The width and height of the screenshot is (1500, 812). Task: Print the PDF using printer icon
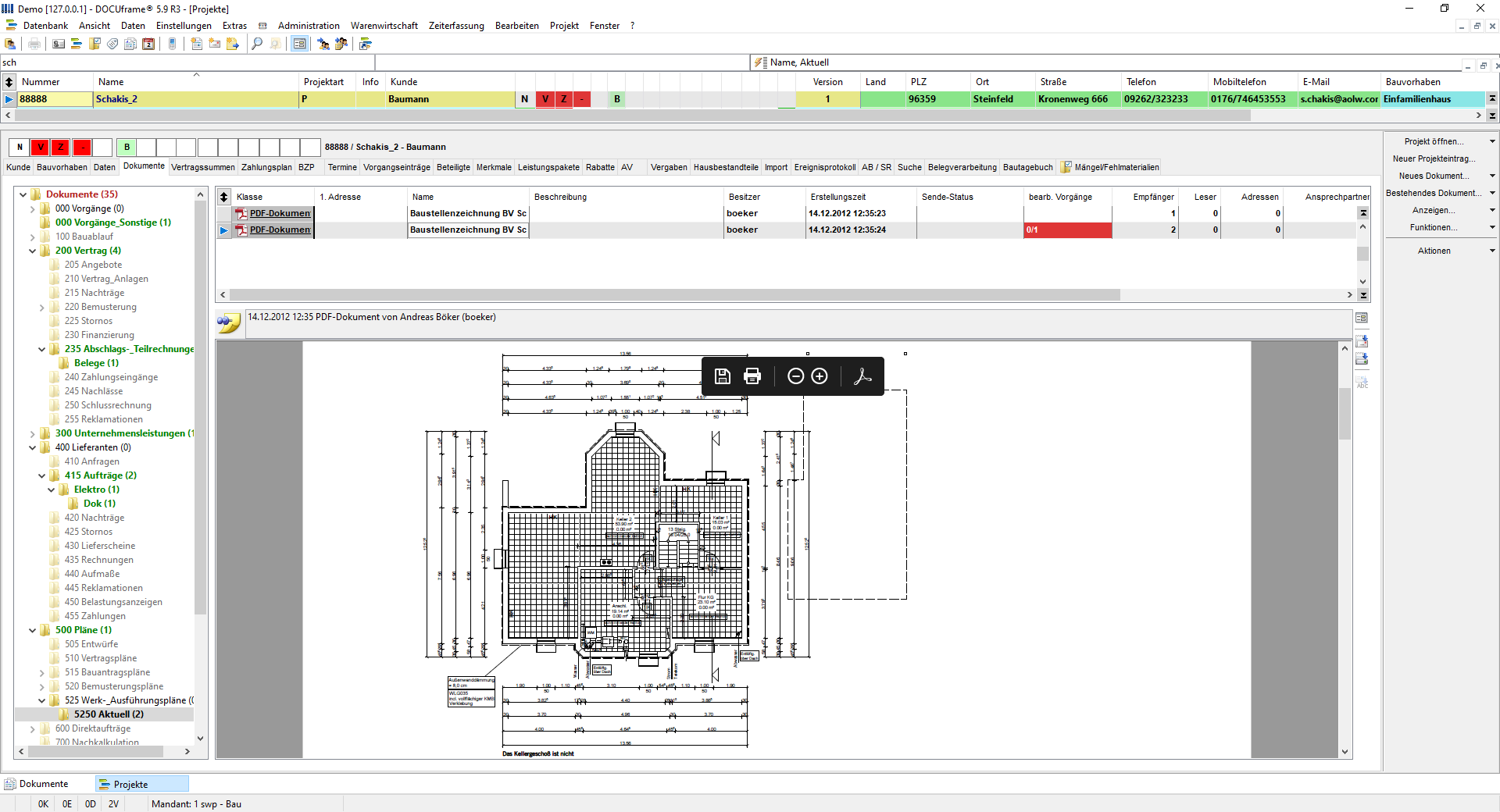(x=752, y=376)
